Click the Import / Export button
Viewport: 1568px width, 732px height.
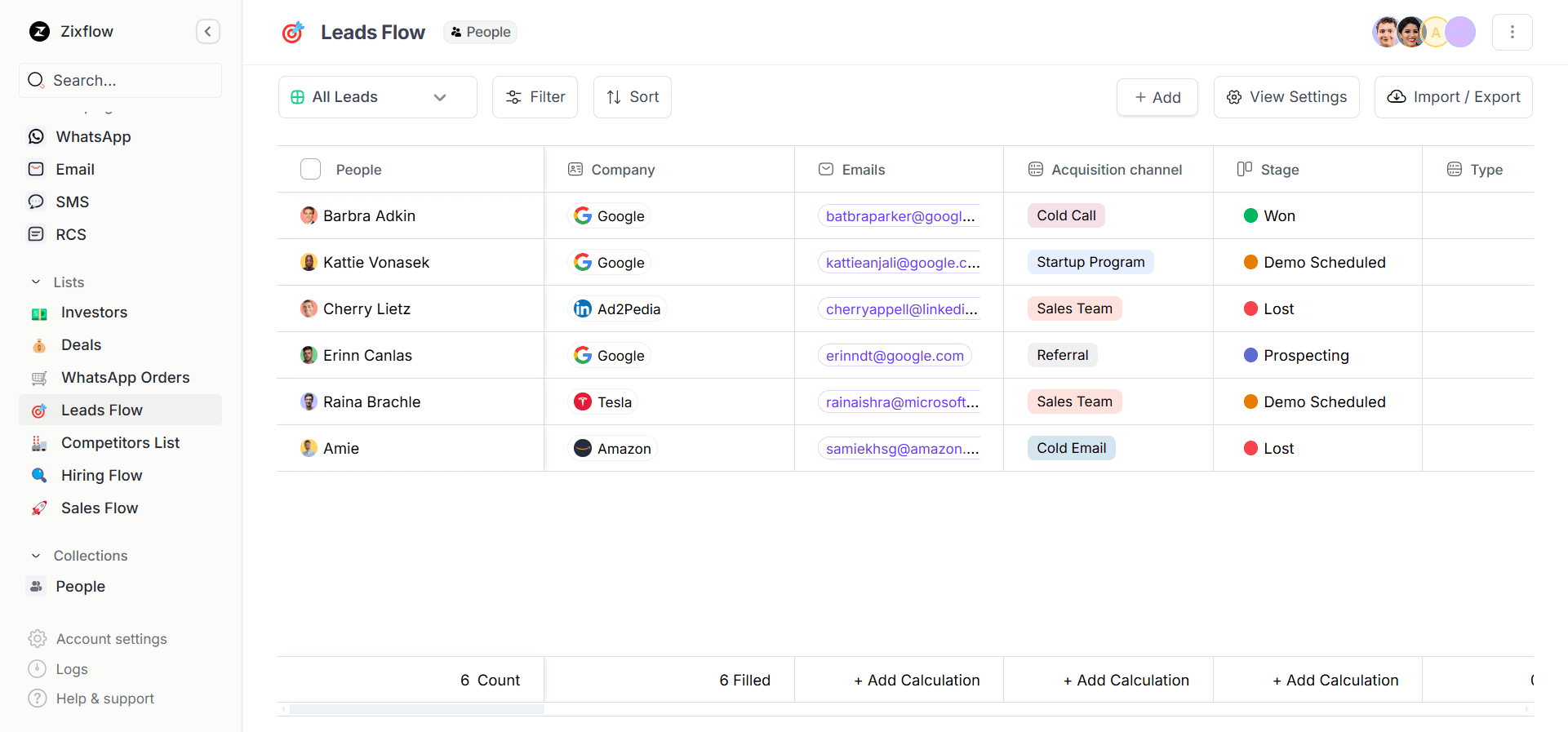tap(1453, 97)
